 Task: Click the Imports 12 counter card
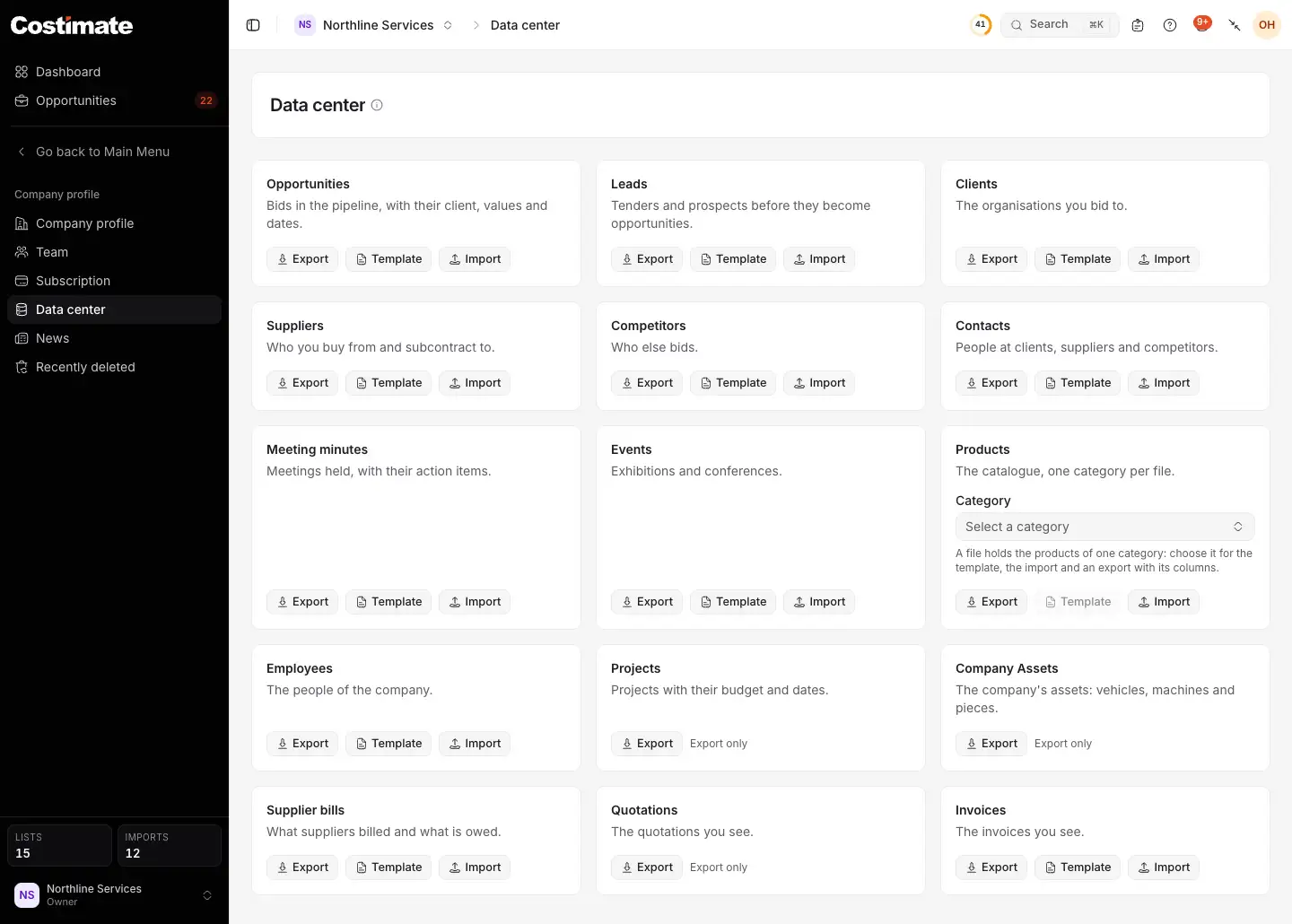pyautogui.click(x=170, y=845)
